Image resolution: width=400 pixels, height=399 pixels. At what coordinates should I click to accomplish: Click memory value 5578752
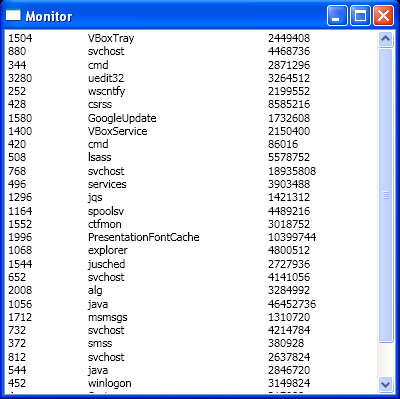point(289,157)
